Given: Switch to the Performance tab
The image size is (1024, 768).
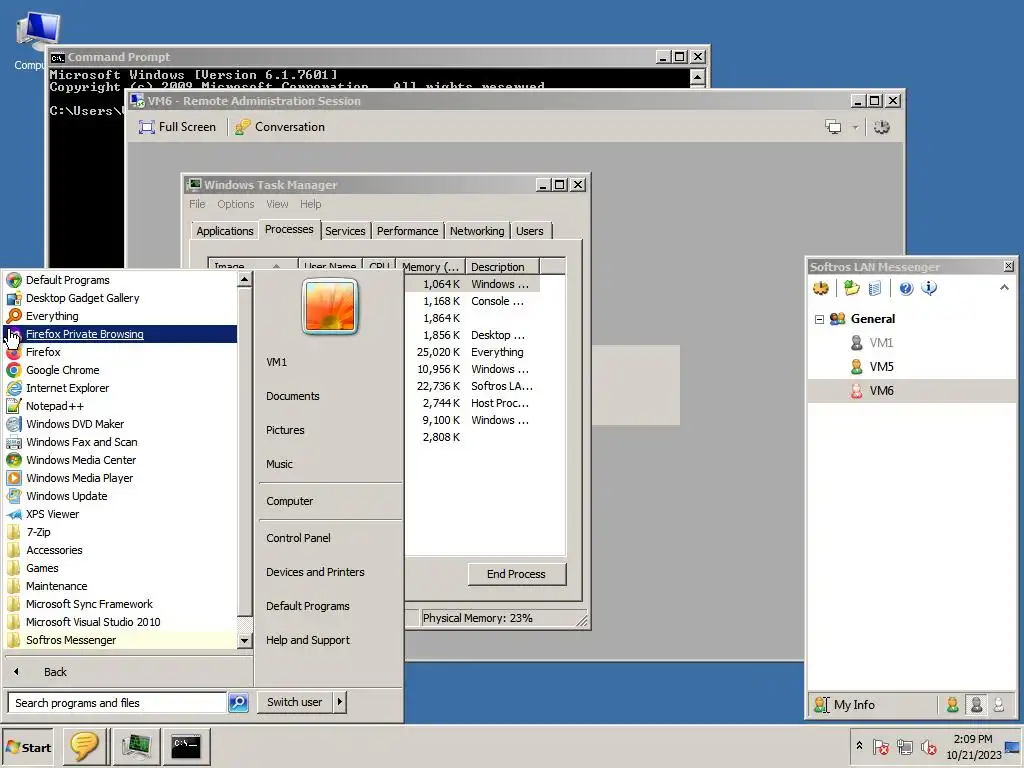Looking at the screenshot, I should tap(408, 231).
